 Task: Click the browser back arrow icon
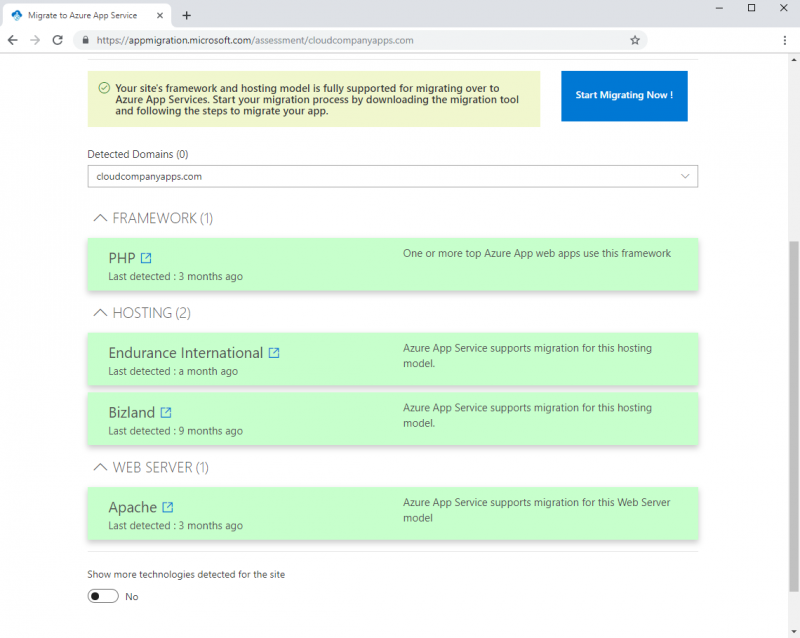[12, 41]
